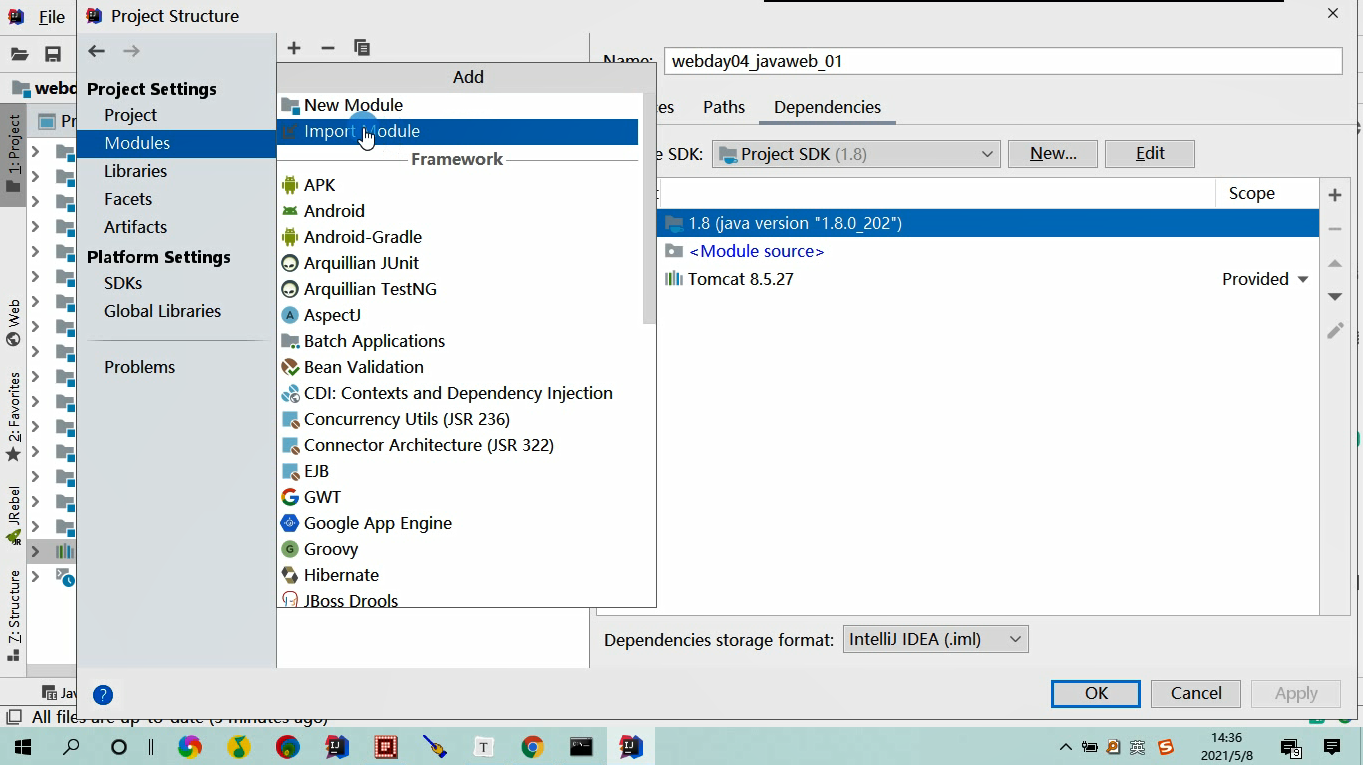The image size is (1363, 765).
Task: Click the Scope column header
Action: (1267, 193)
